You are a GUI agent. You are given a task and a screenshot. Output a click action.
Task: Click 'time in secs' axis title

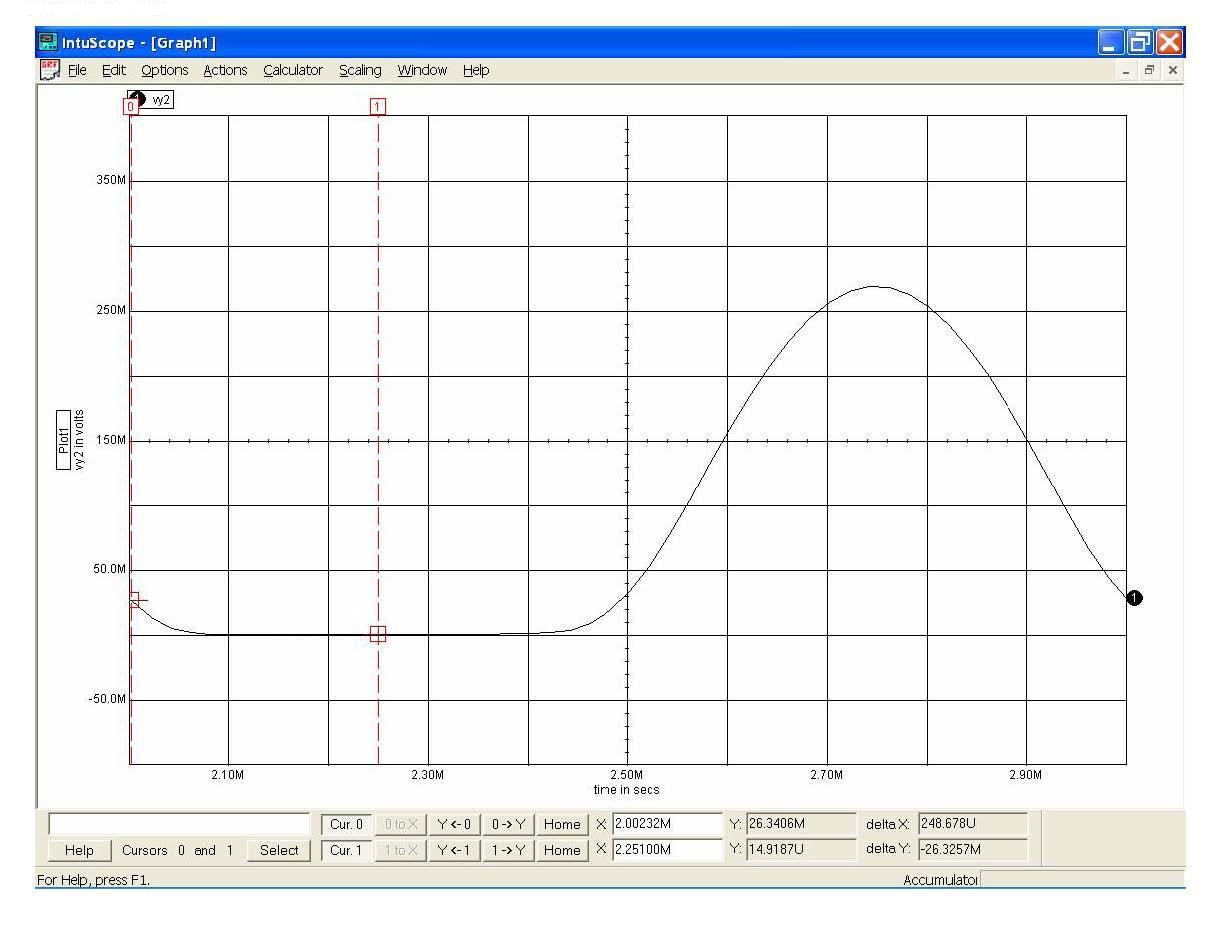tap(626, 789)
